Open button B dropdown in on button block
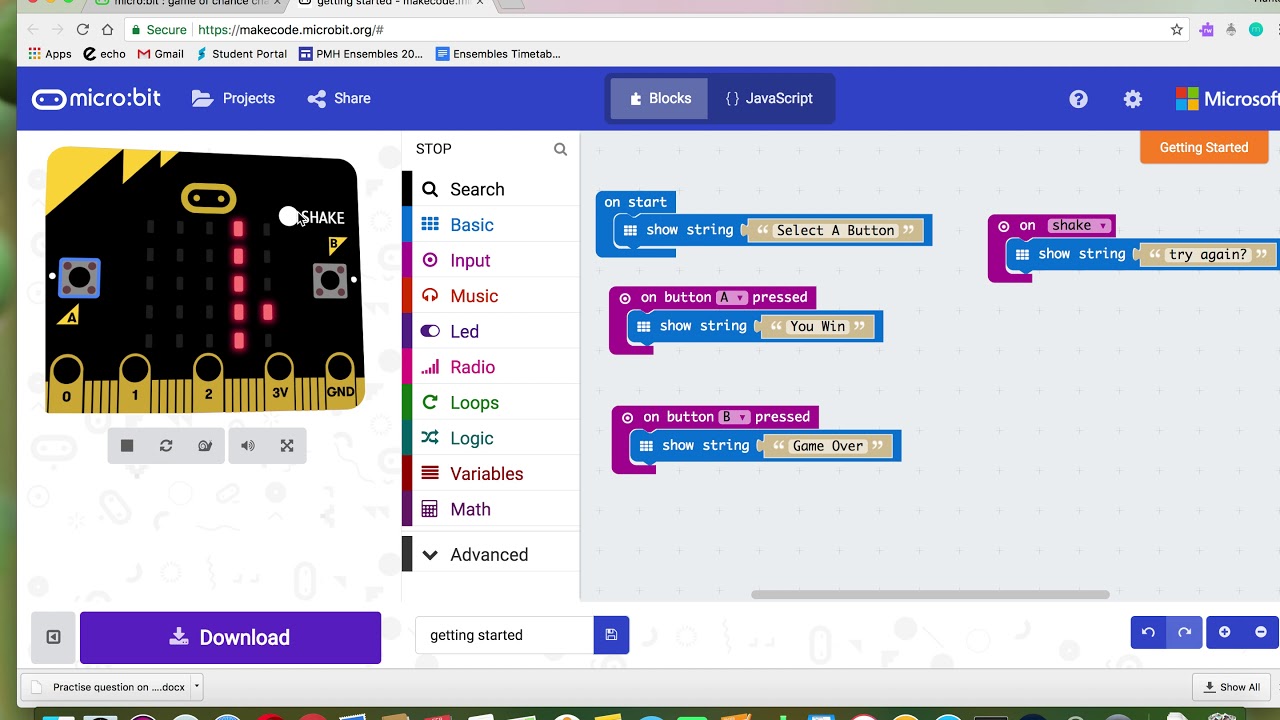This screenshot has width=1280, height=720. pyautogui.click(x=735, y=417)
